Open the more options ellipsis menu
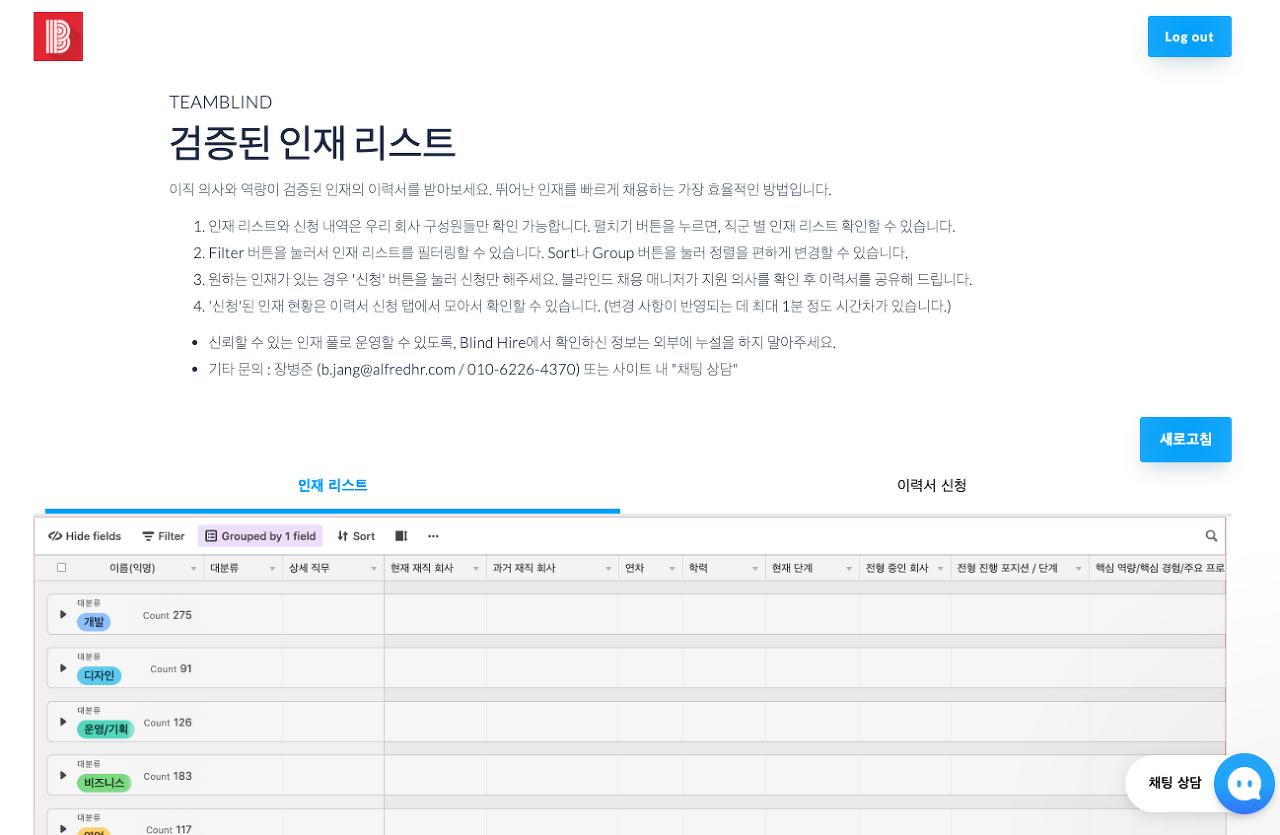1280x835 pixels. point(432,536)
